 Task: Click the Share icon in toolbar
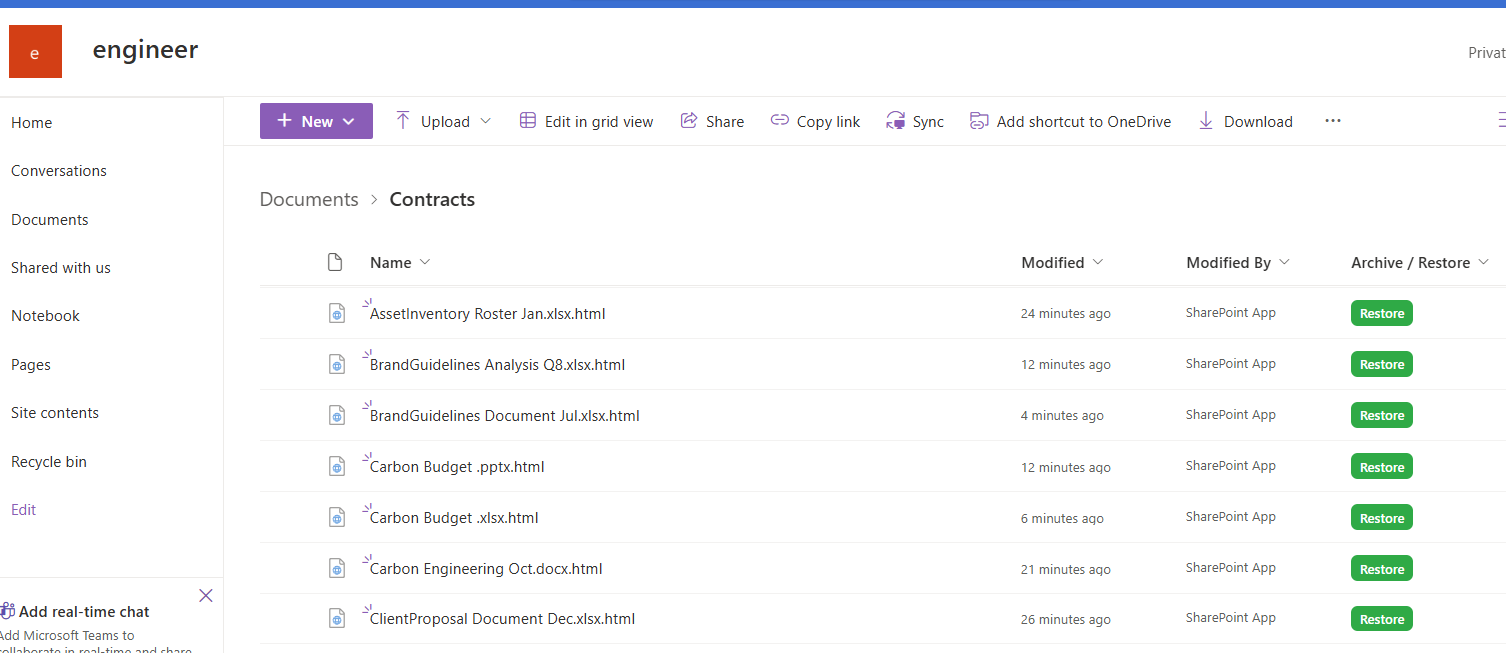click(x=689, y=121)
